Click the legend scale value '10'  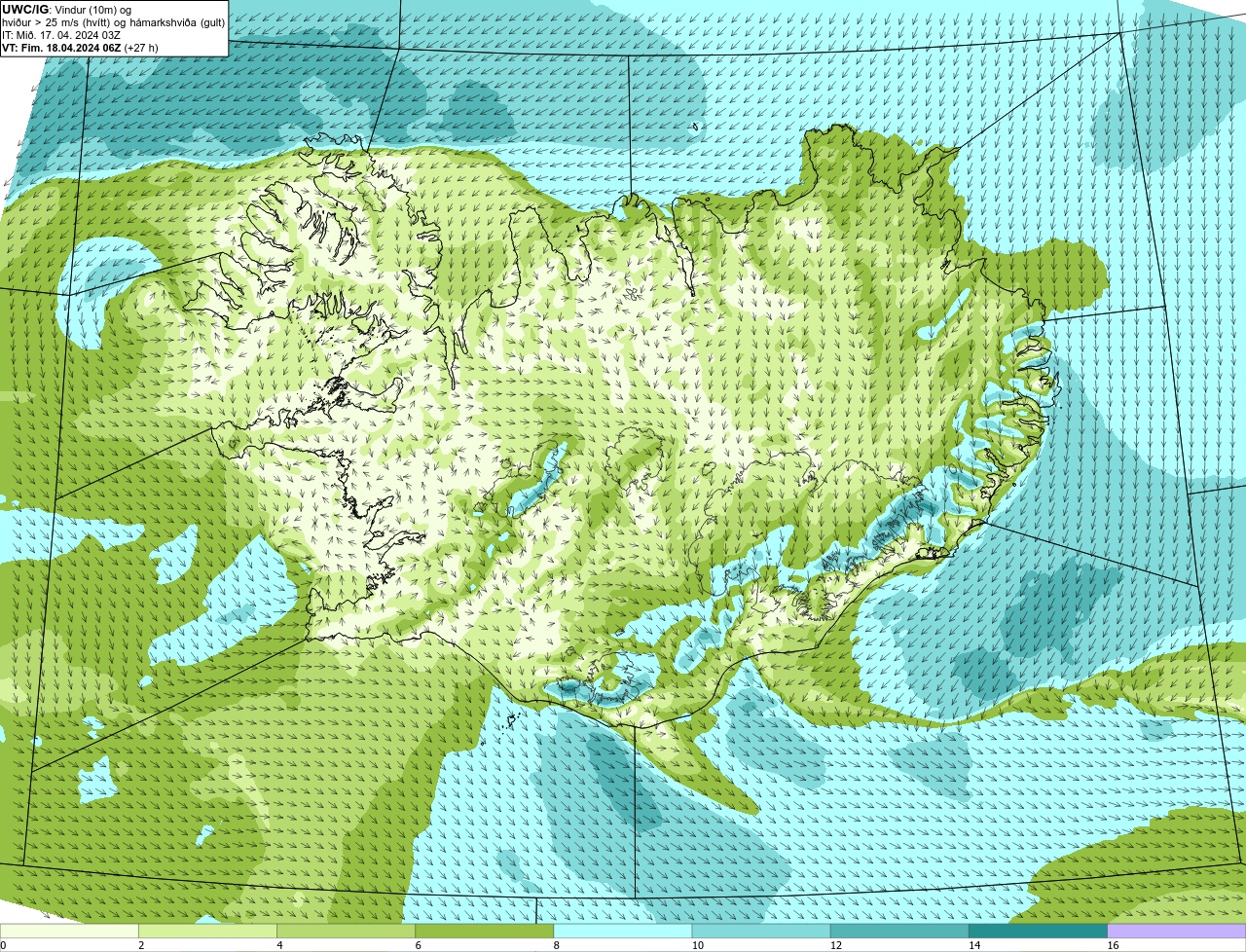pyautogui.click(x=697, y=945)
